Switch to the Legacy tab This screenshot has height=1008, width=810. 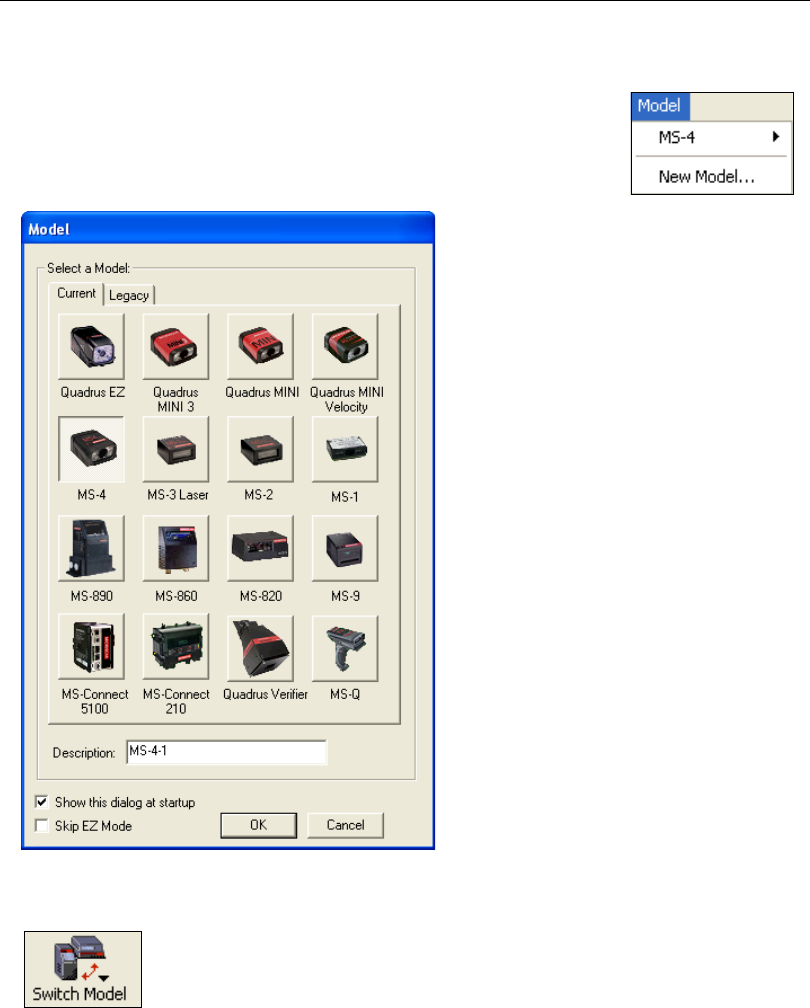pos(129,295)
